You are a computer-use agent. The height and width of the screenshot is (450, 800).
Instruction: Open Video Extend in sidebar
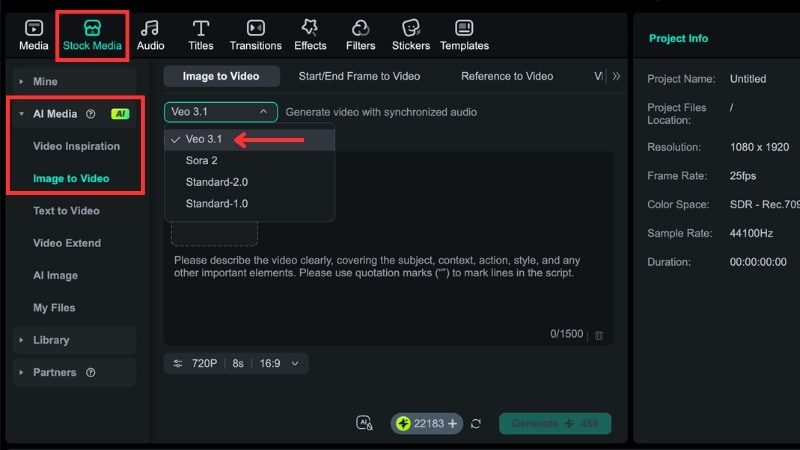[67, 243]
